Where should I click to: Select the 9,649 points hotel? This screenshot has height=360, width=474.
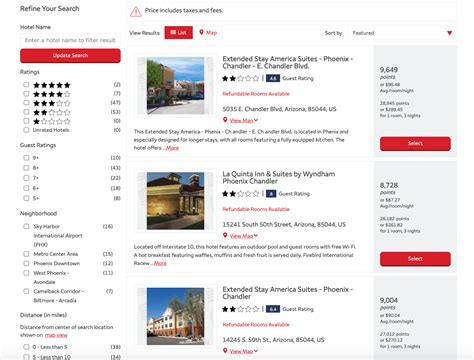click(x=415, y=144)
